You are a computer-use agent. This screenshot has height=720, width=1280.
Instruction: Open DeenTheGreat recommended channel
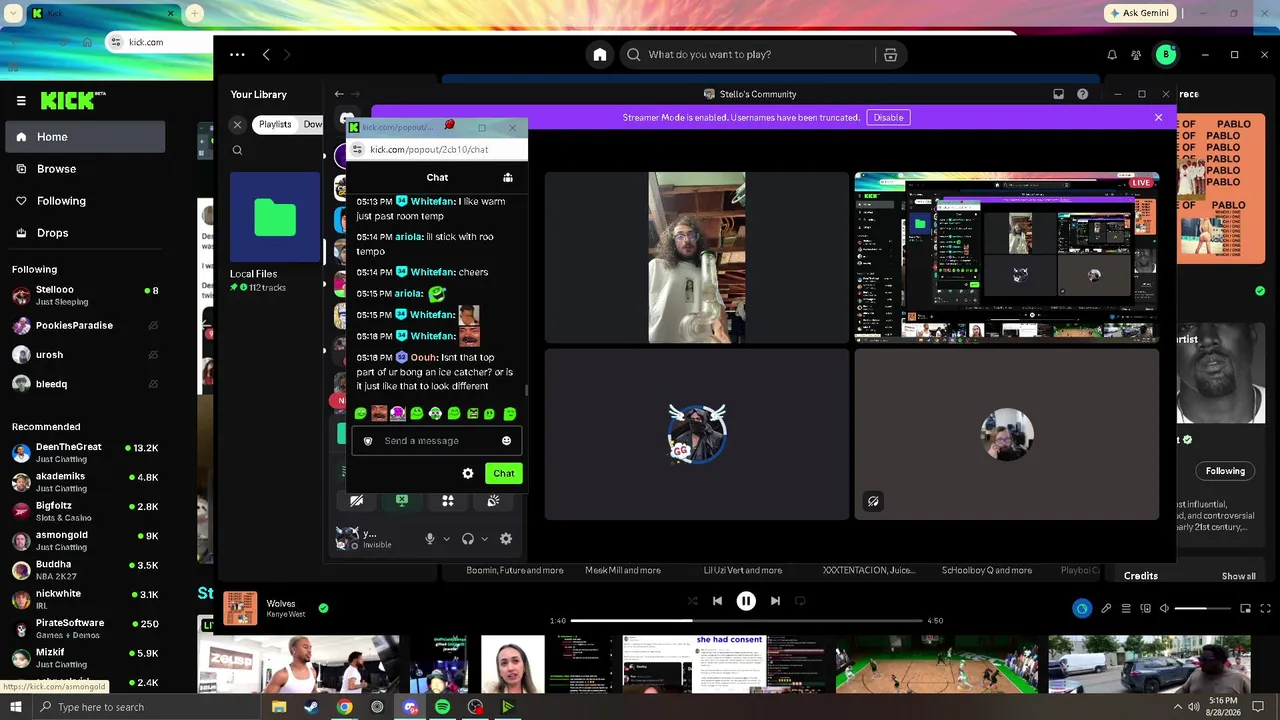coord(85,453)
